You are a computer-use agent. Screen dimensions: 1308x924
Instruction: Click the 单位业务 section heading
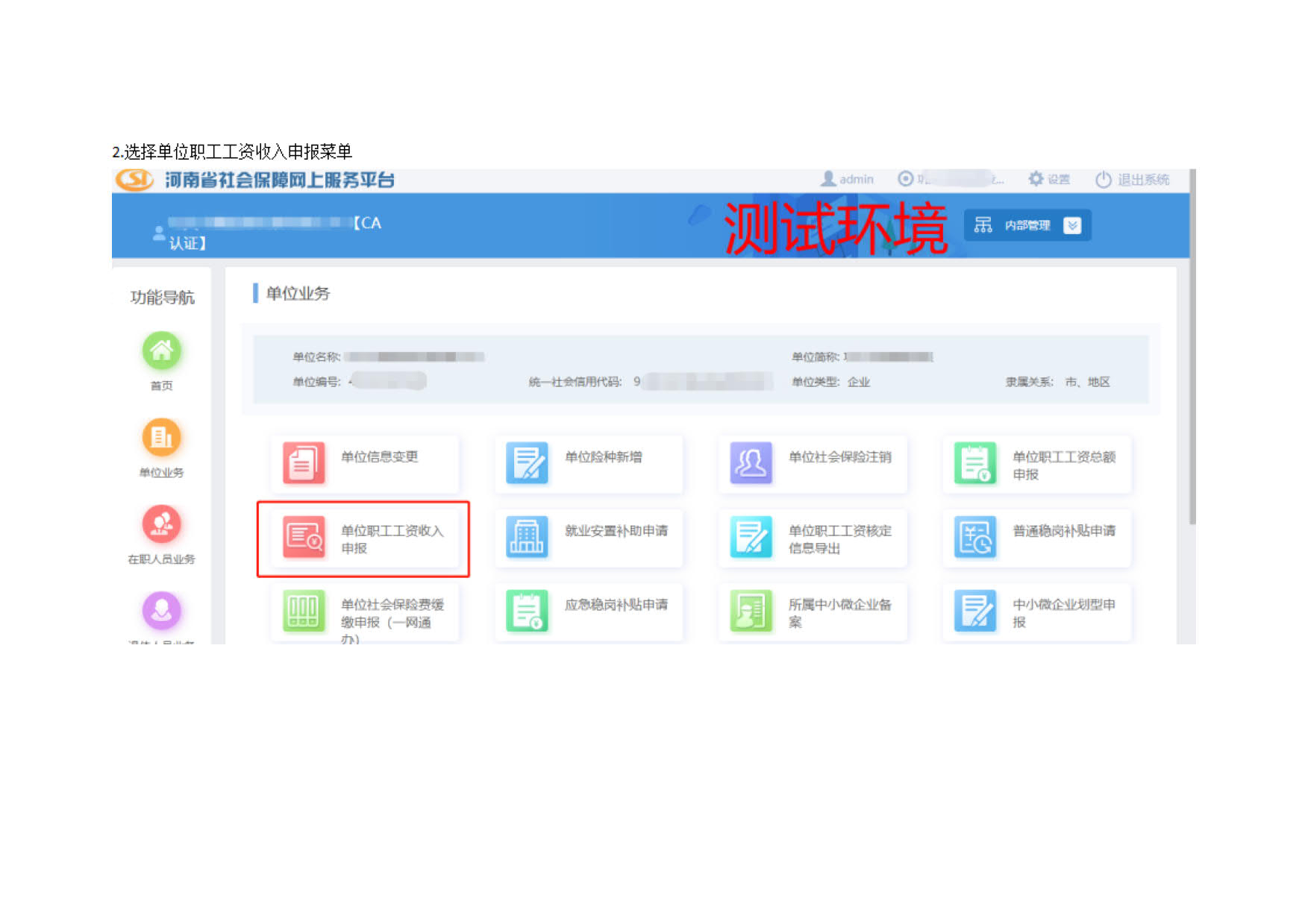(298, 293)
